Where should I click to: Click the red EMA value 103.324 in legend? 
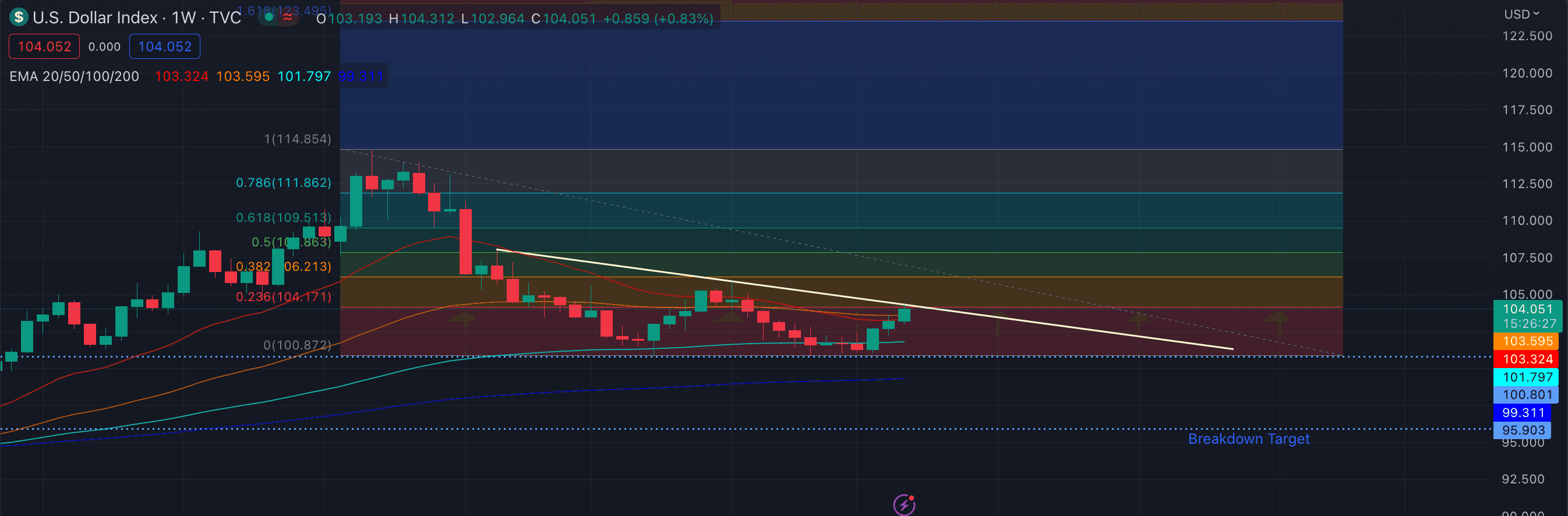pos(181,77)
